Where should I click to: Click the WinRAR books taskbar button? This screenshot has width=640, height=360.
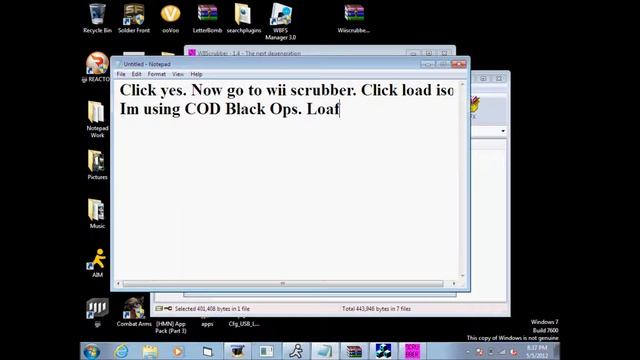(x=354, y=351)
